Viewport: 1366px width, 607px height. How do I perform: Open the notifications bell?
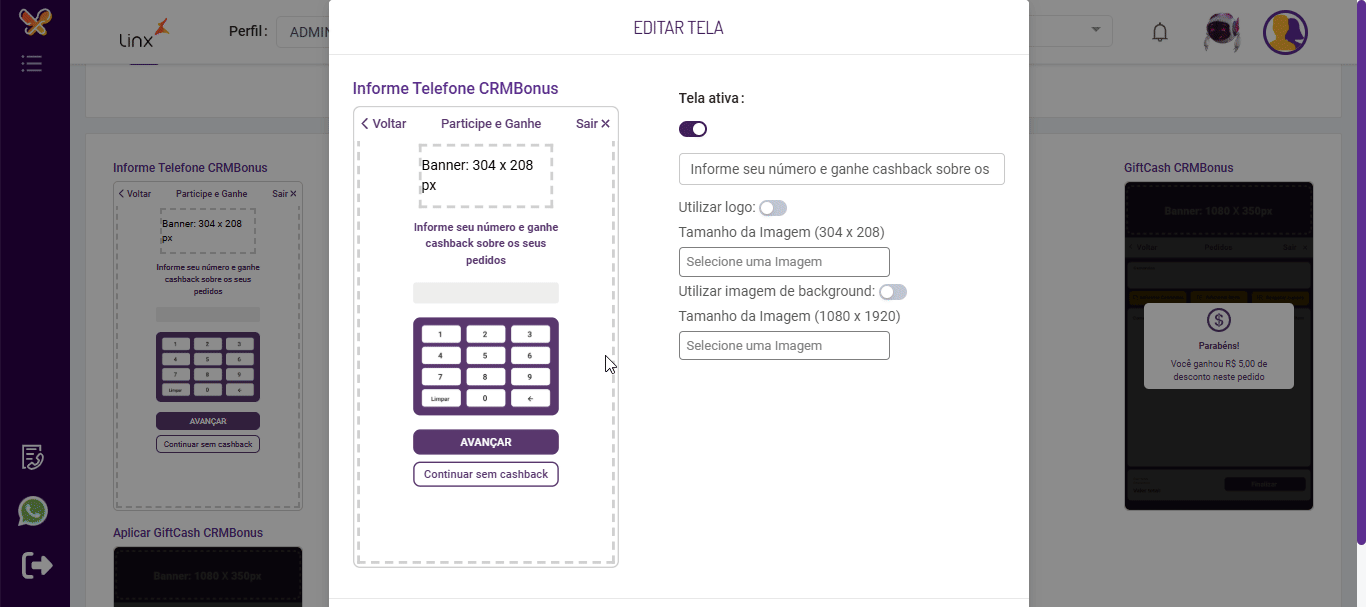click(1160, 32)
